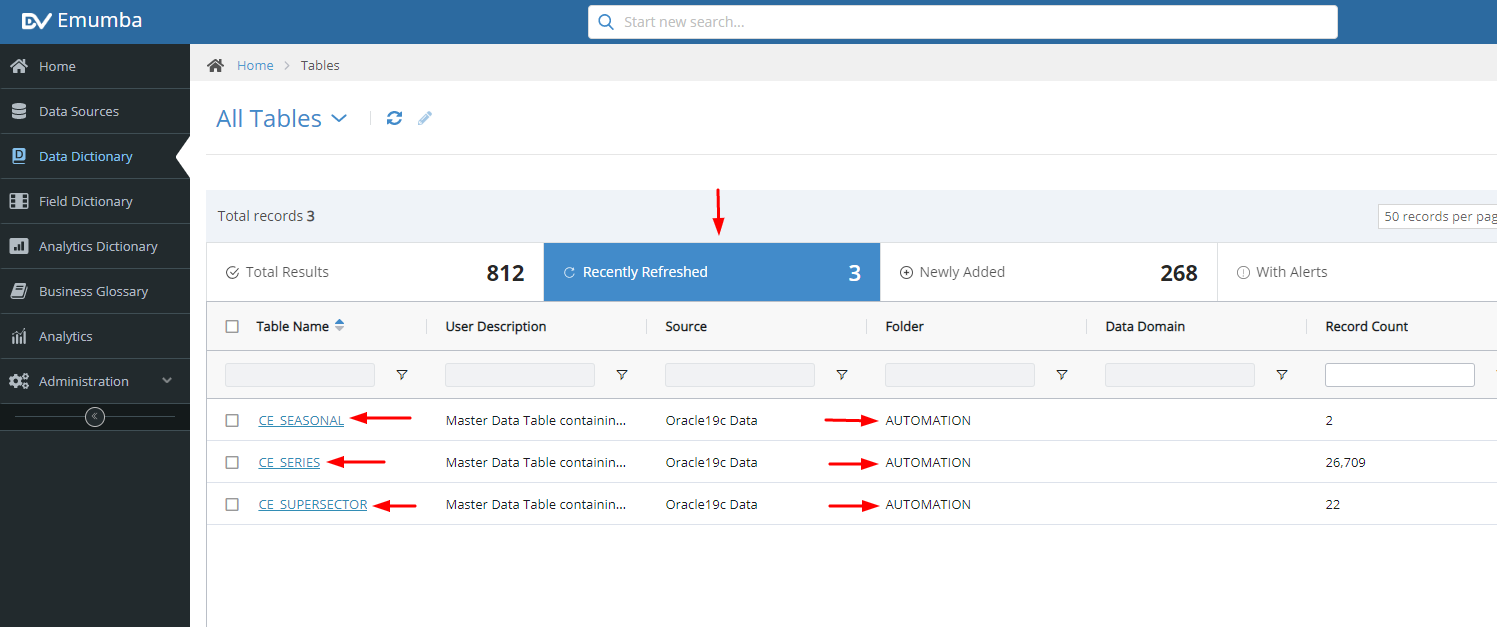Click the Start new search field

coord(962,22)
